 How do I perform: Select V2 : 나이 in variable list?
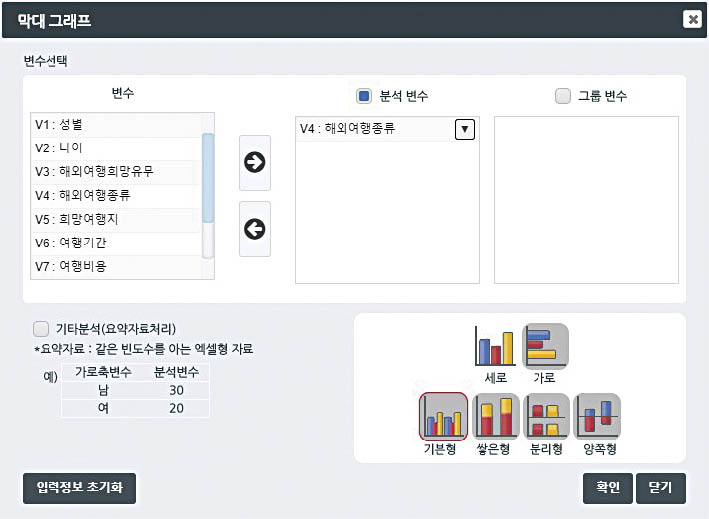pyautogui.click(x=116, y=148)
